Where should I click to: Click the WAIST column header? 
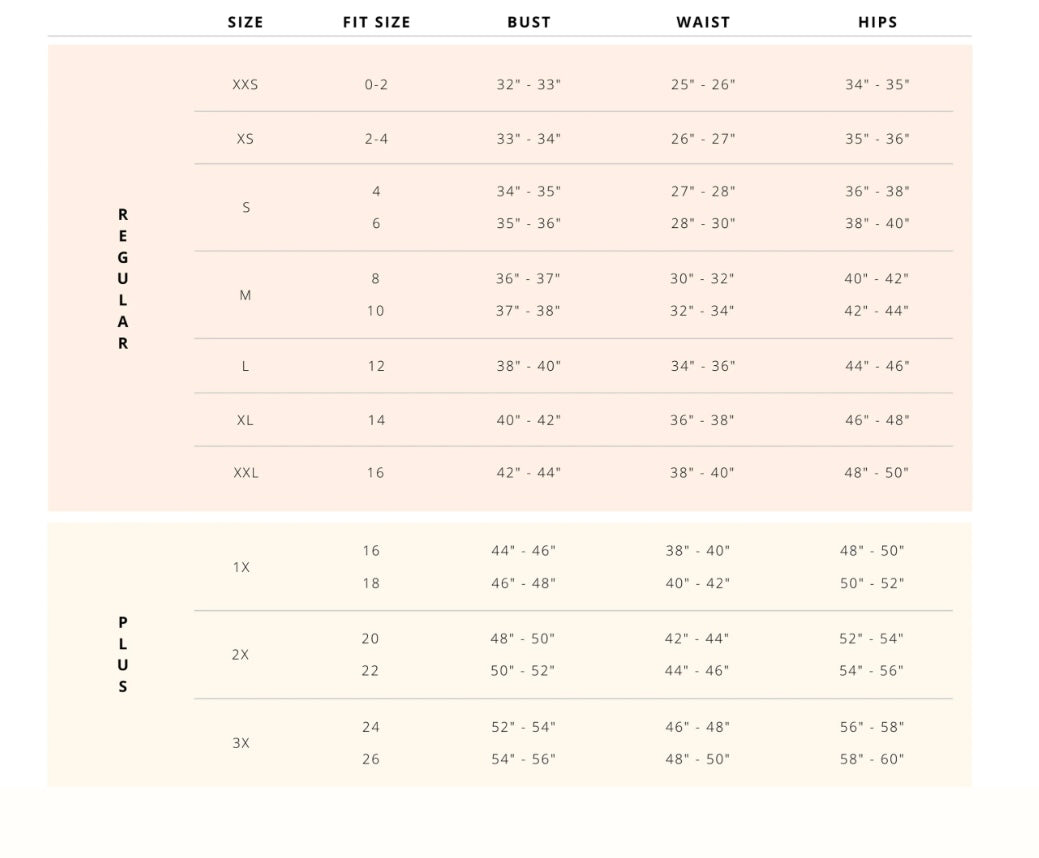coord(703,22)
